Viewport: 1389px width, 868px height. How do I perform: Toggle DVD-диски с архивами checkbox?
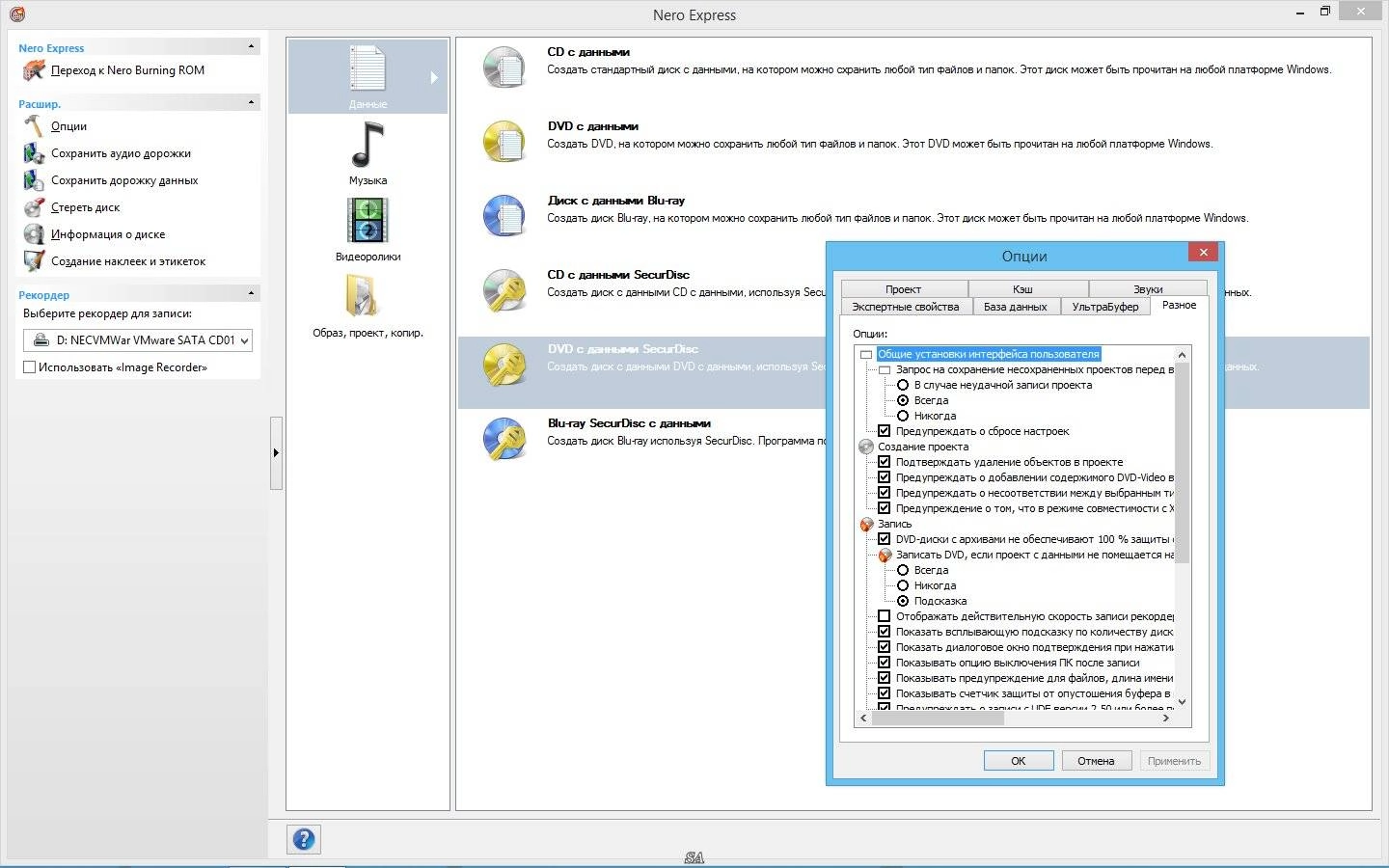884,539
